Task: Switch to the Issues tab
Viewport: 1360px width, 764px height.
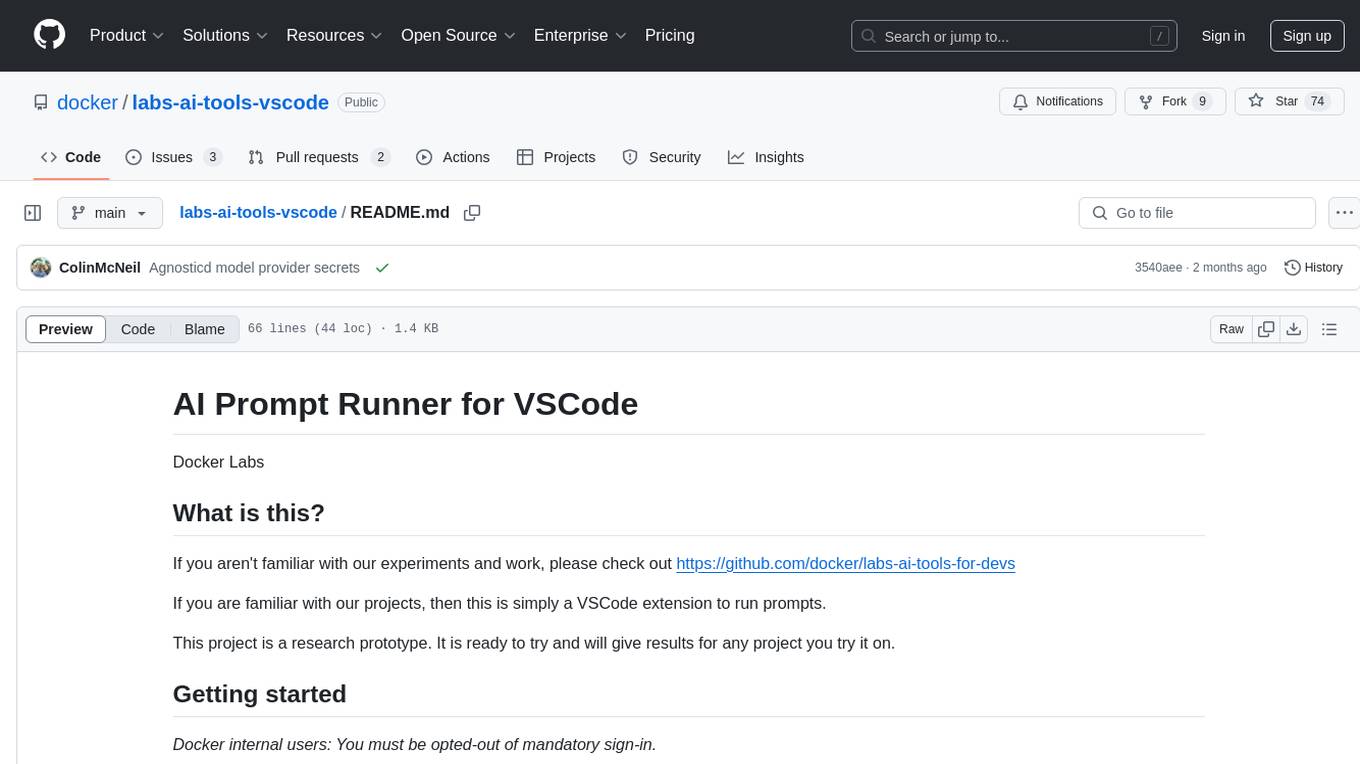Action: (x=174, y=157)
